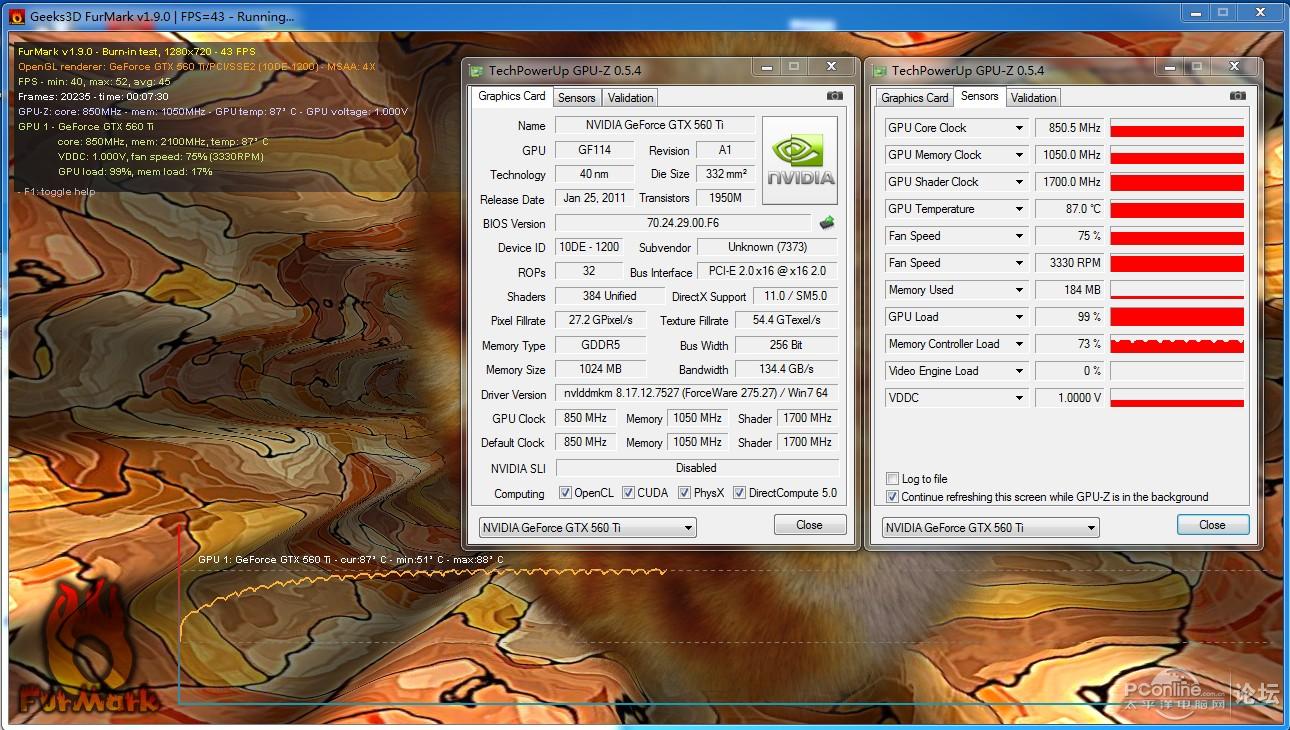Screen dimensions: 1290x730
Task: Click the camera screenshot icon in Graphics Card window
Action: (x=835, y=96)
